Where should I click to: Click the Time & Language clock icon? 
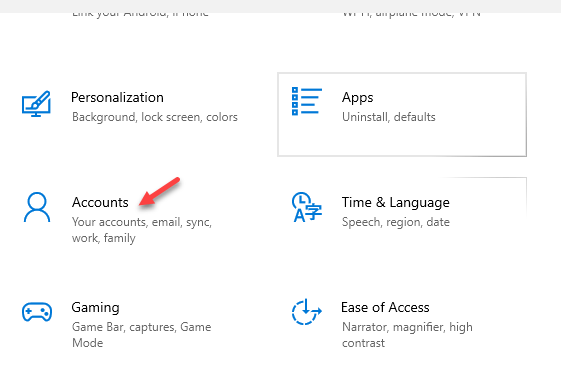click(x=307, y=207)
